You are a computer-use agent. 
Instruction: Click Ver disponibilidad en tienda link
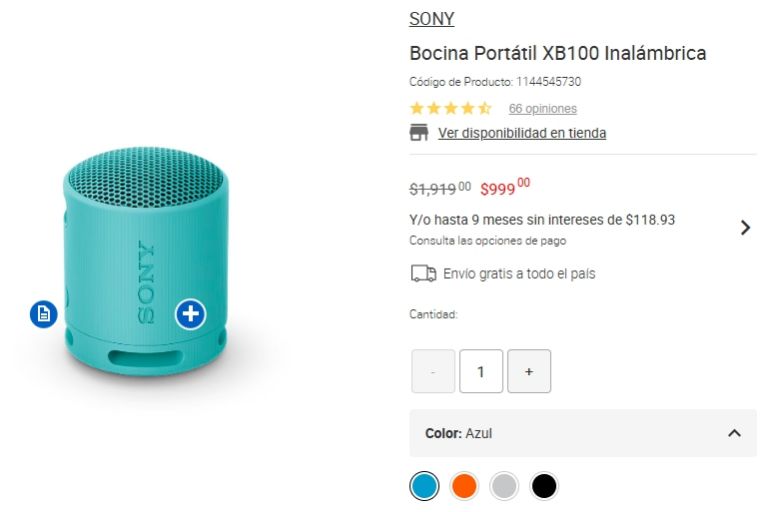click(x=521, y=133)
